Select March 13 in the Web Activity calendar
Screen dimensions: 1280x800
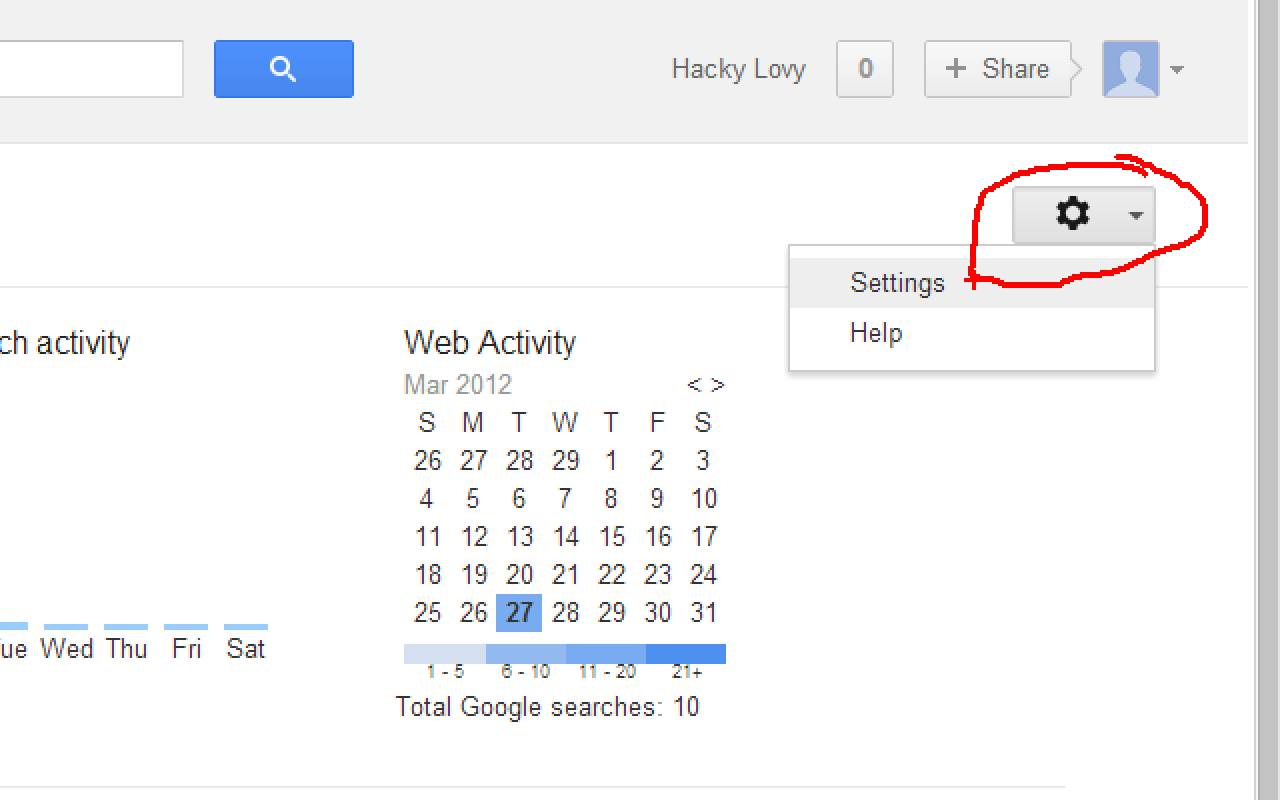tap(519, 537)
